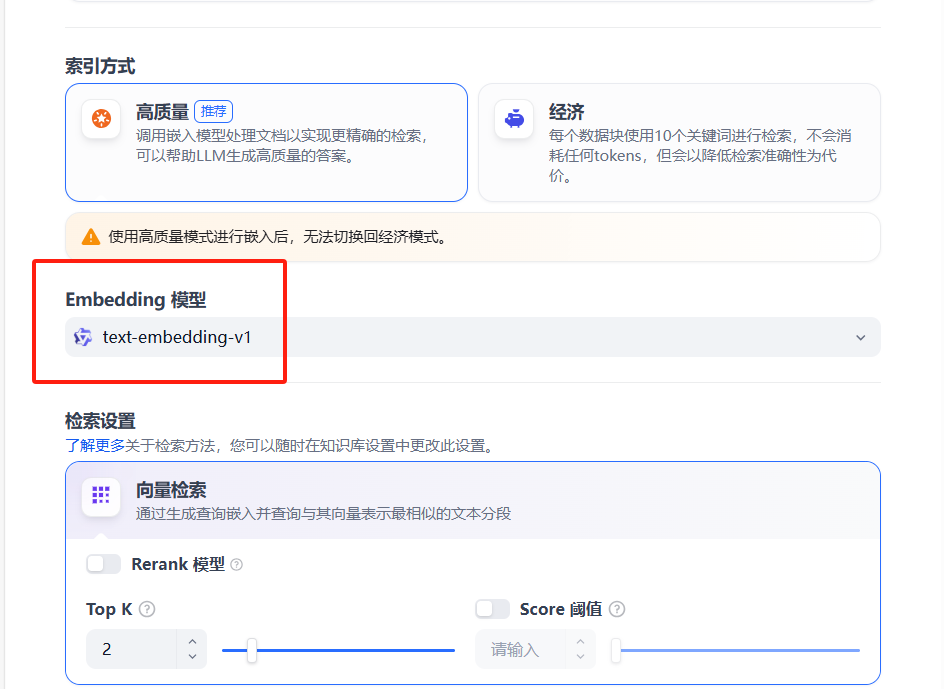Select the 高质量 index method card
This screenshot has height=689, width=944.
(266, 142)
